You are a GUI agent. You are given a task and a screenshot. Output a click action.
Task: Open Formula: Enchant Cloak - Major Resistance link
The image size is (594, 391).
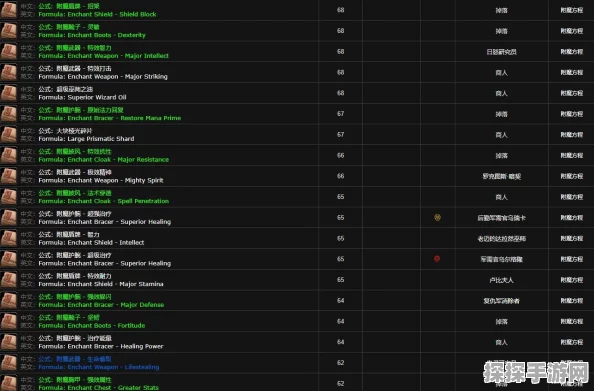click(x=103, y=160)
